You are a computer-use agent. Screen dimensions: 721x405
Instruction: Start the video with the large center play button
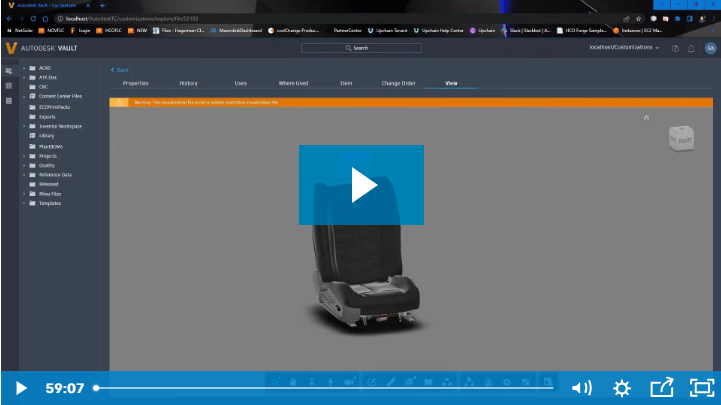(x=361, y=185)
